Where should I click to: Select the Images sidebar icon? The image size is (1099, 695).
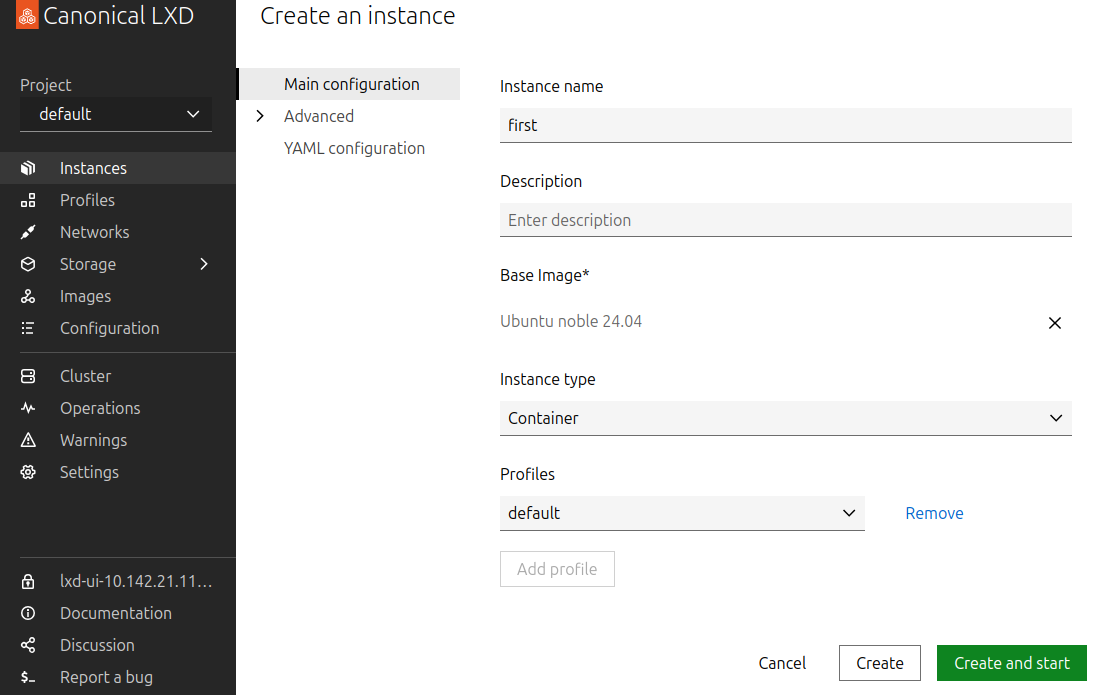pyautogui.click(x=28, y=296)
